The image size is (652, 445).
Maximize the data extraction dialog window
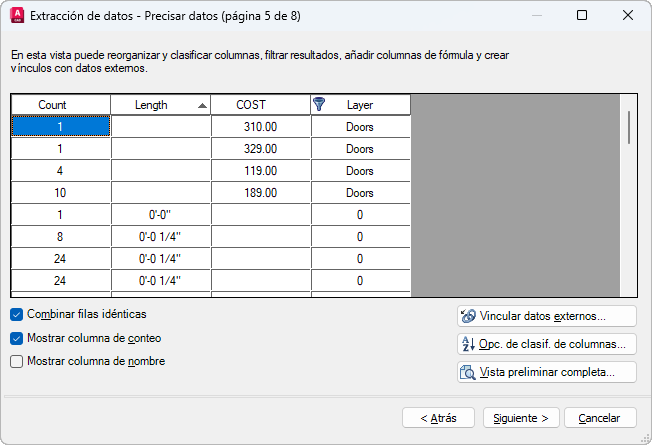[x=582, y=15]
